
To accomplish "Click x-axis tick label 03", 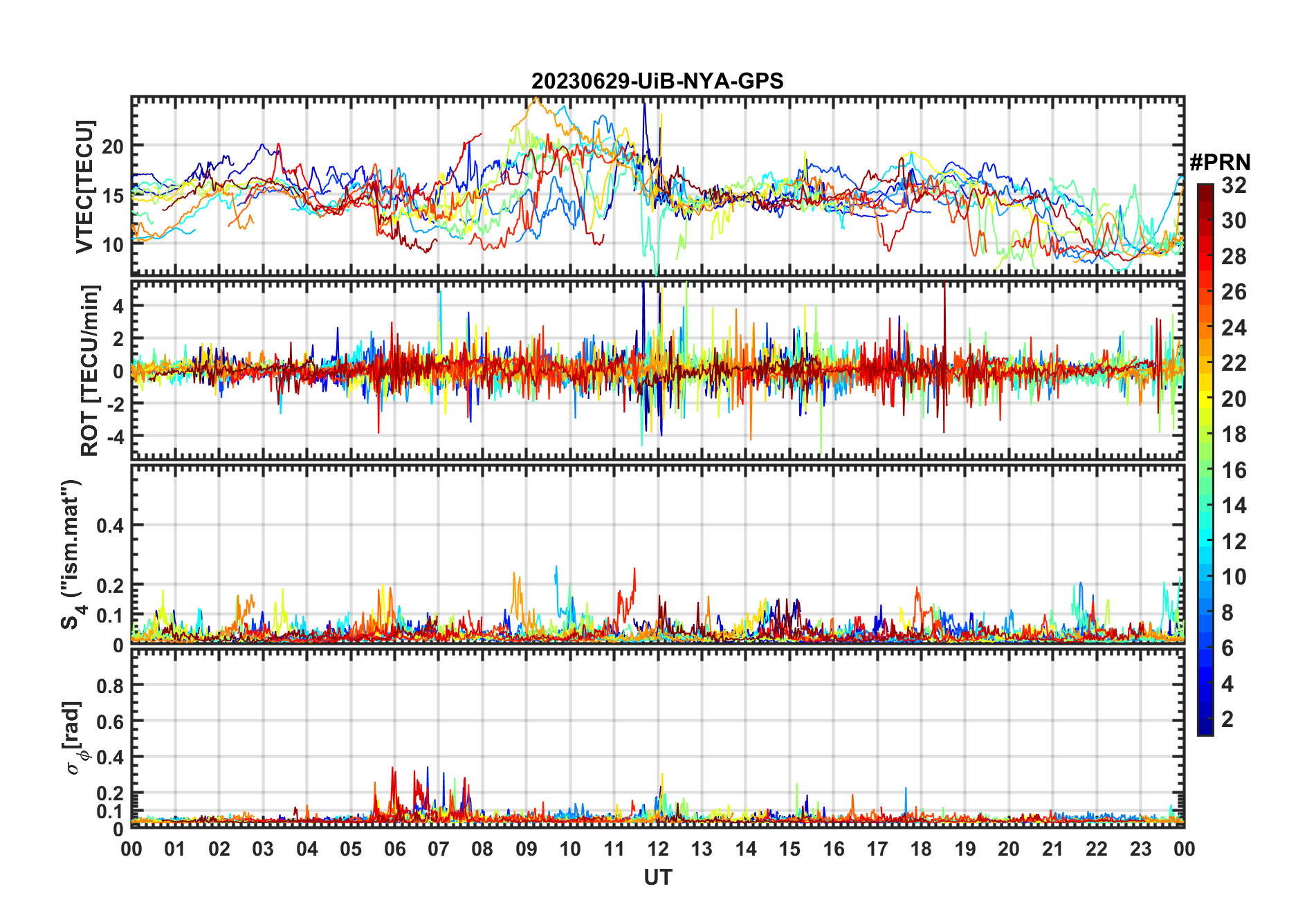I will pyautogui.click(x=263, y=849).
